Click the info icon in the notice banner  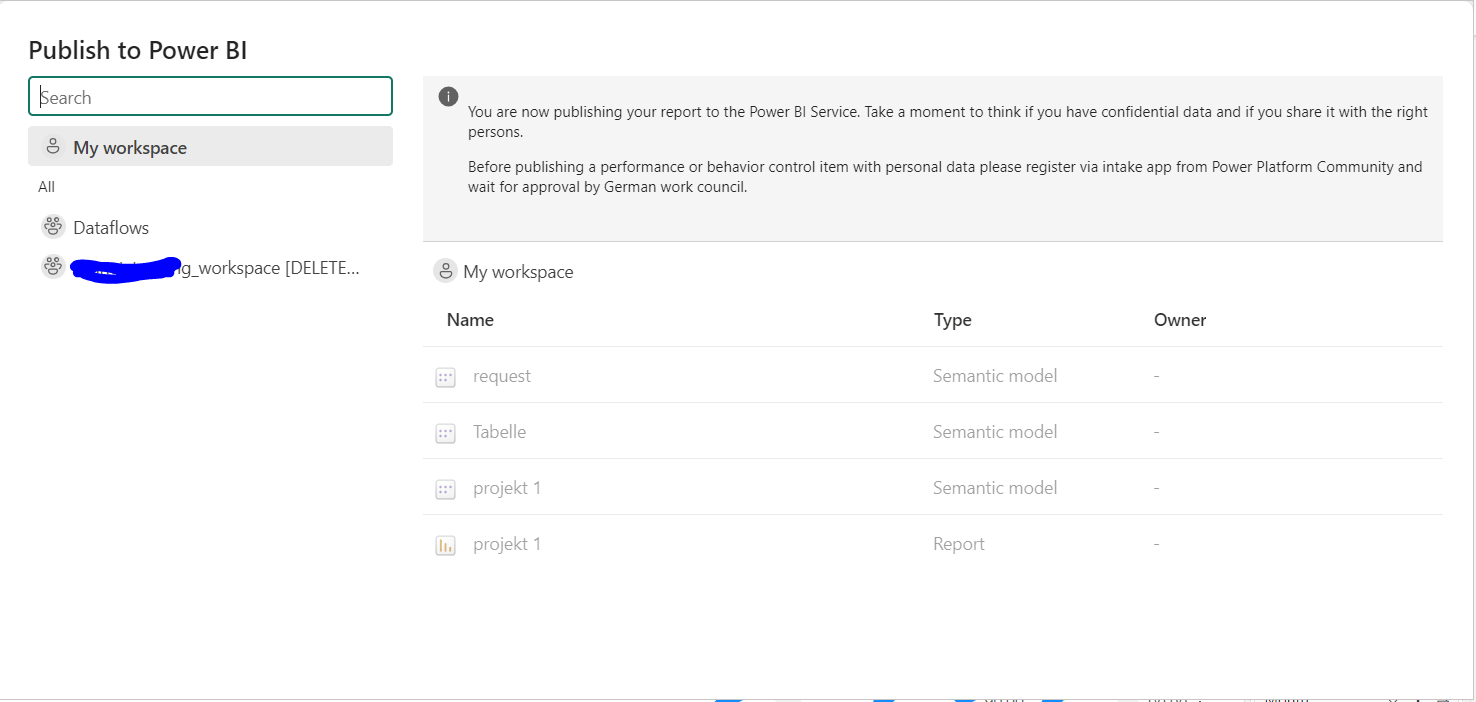coord(448,97)
